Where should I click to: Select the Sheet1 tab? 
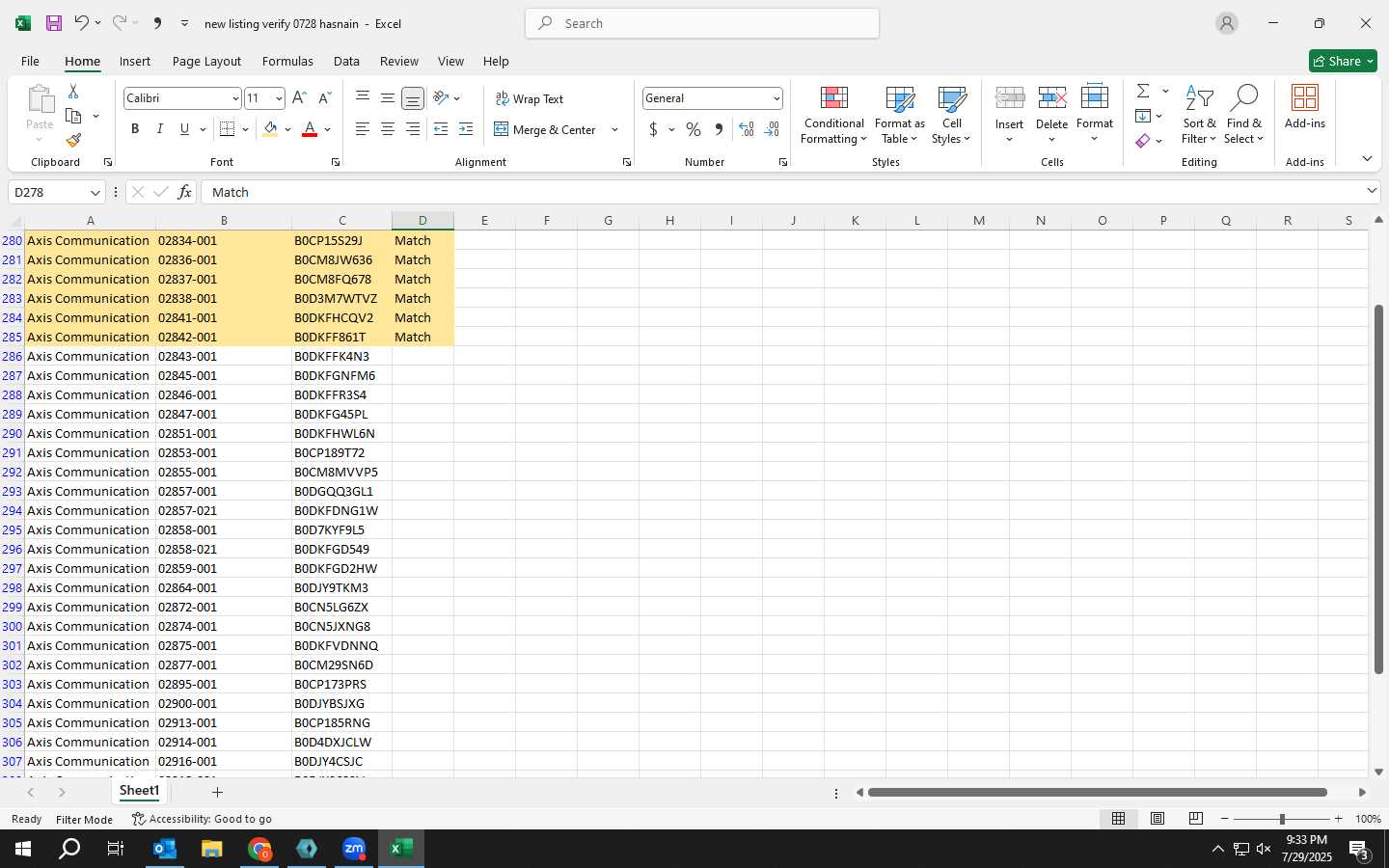139,791
